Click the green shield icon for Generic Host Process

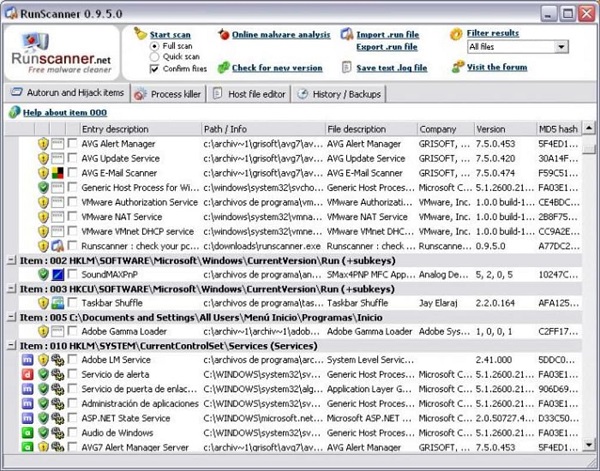point(43,187)
